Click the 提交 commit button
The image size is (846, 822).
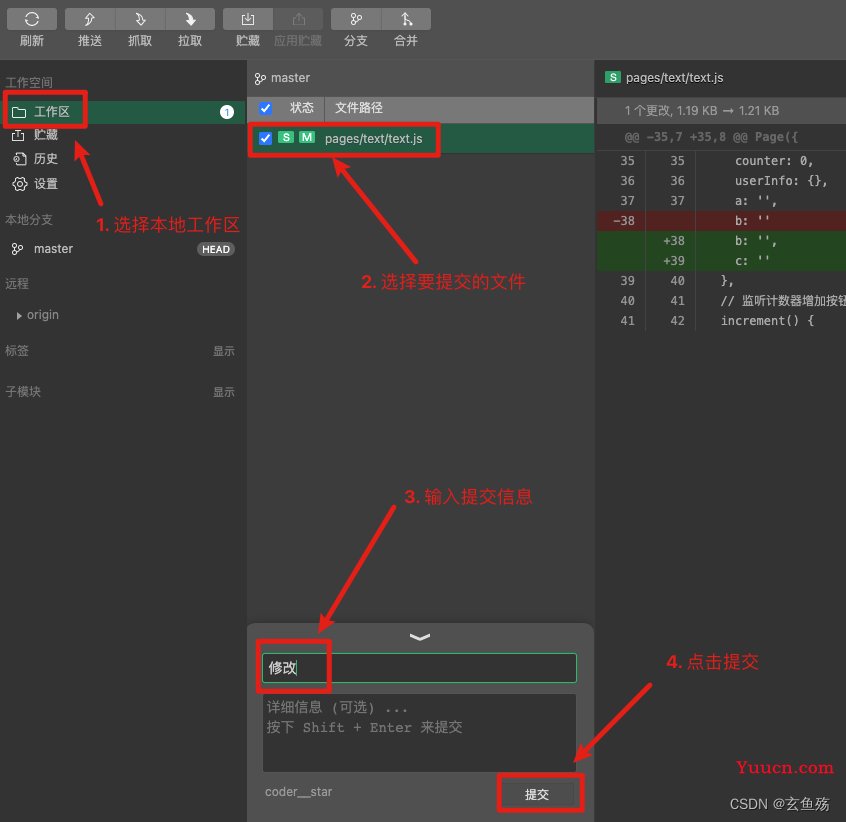tap(537, 794)
